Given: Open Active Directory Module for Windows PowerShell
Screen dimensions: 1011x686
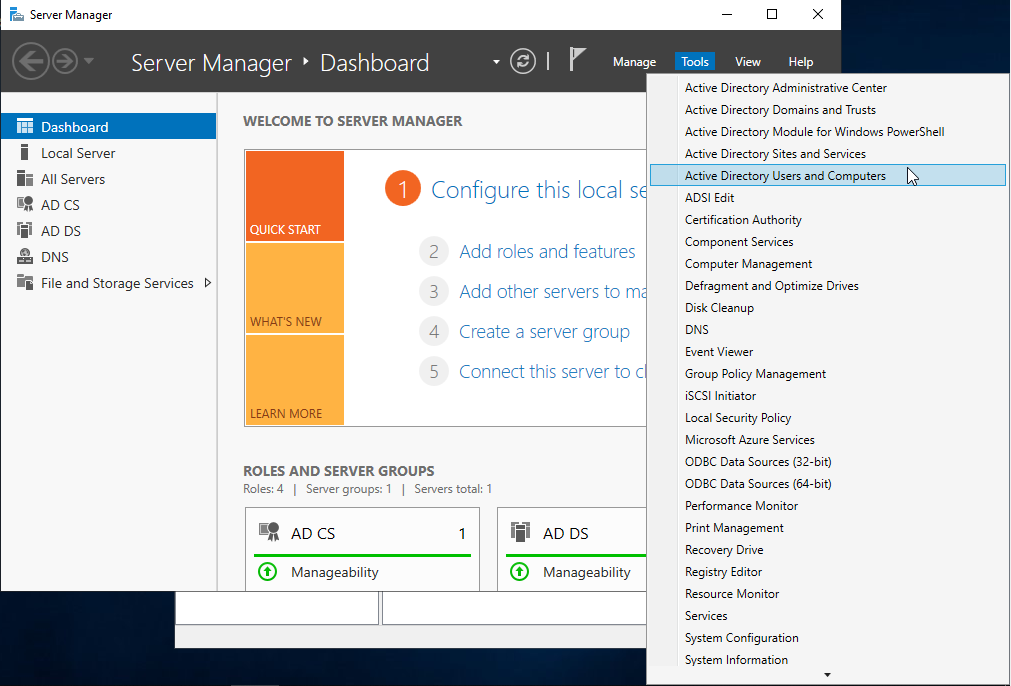Looking at the screenshot, I should (x=827, y=132).
